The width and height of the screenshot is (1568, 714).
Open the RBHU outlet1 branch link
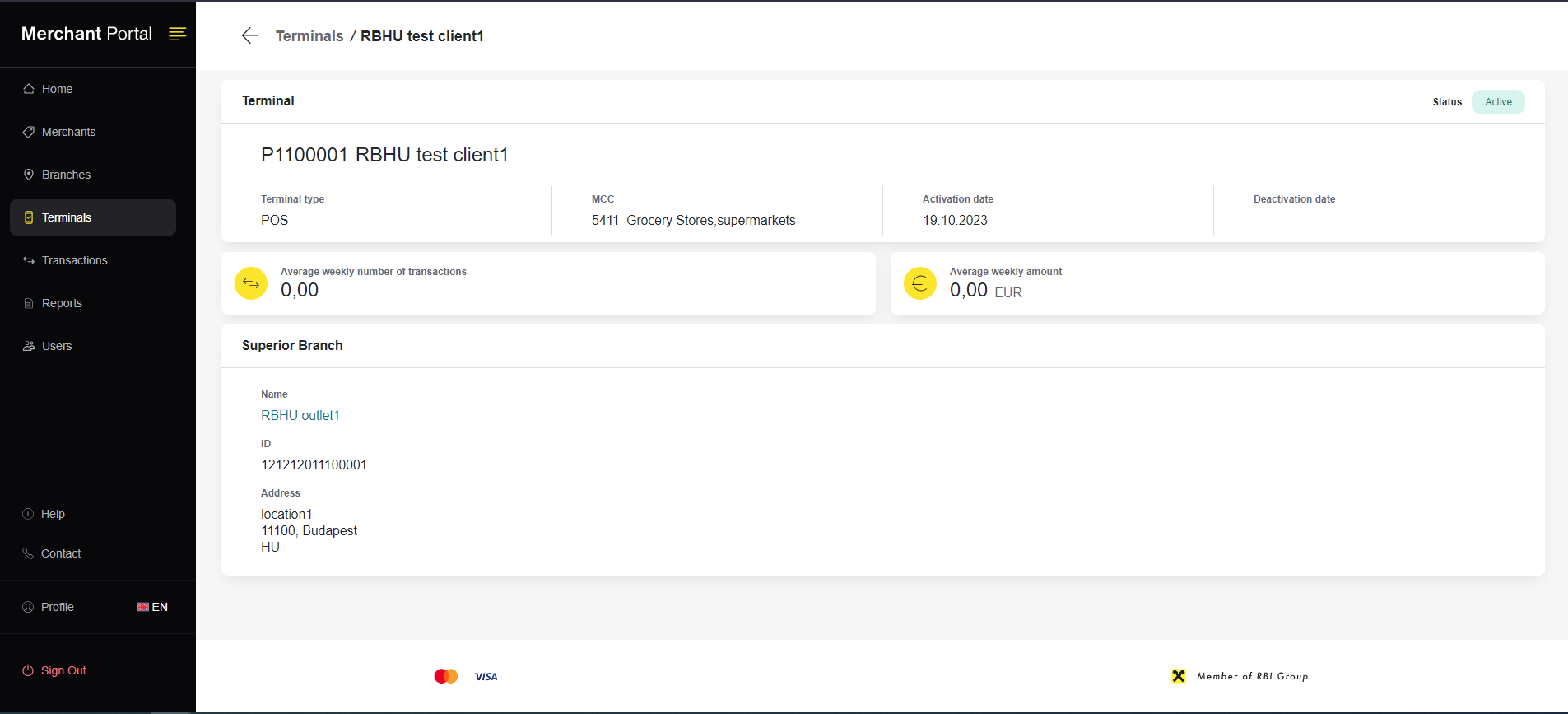[300, 415]
